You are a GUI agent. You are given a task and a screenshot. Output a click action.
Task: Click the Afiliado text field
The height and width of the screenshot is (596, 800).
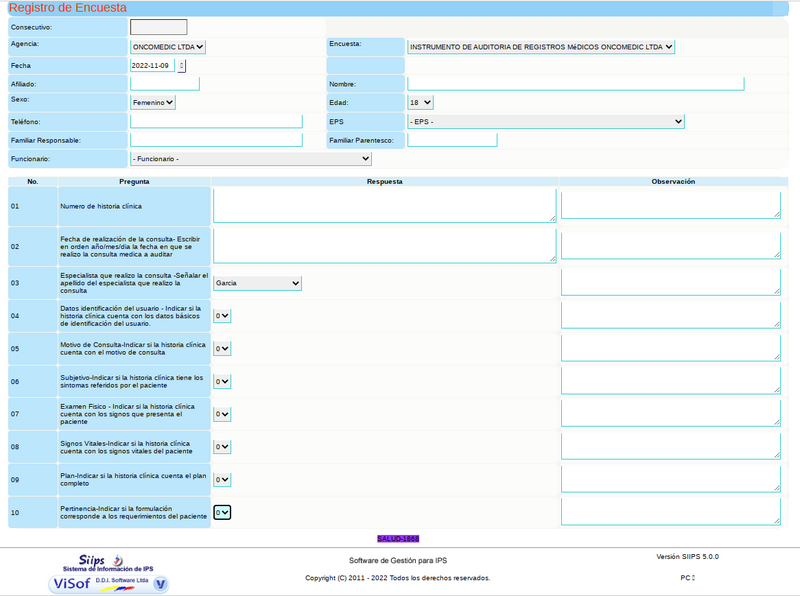point(165,84)
